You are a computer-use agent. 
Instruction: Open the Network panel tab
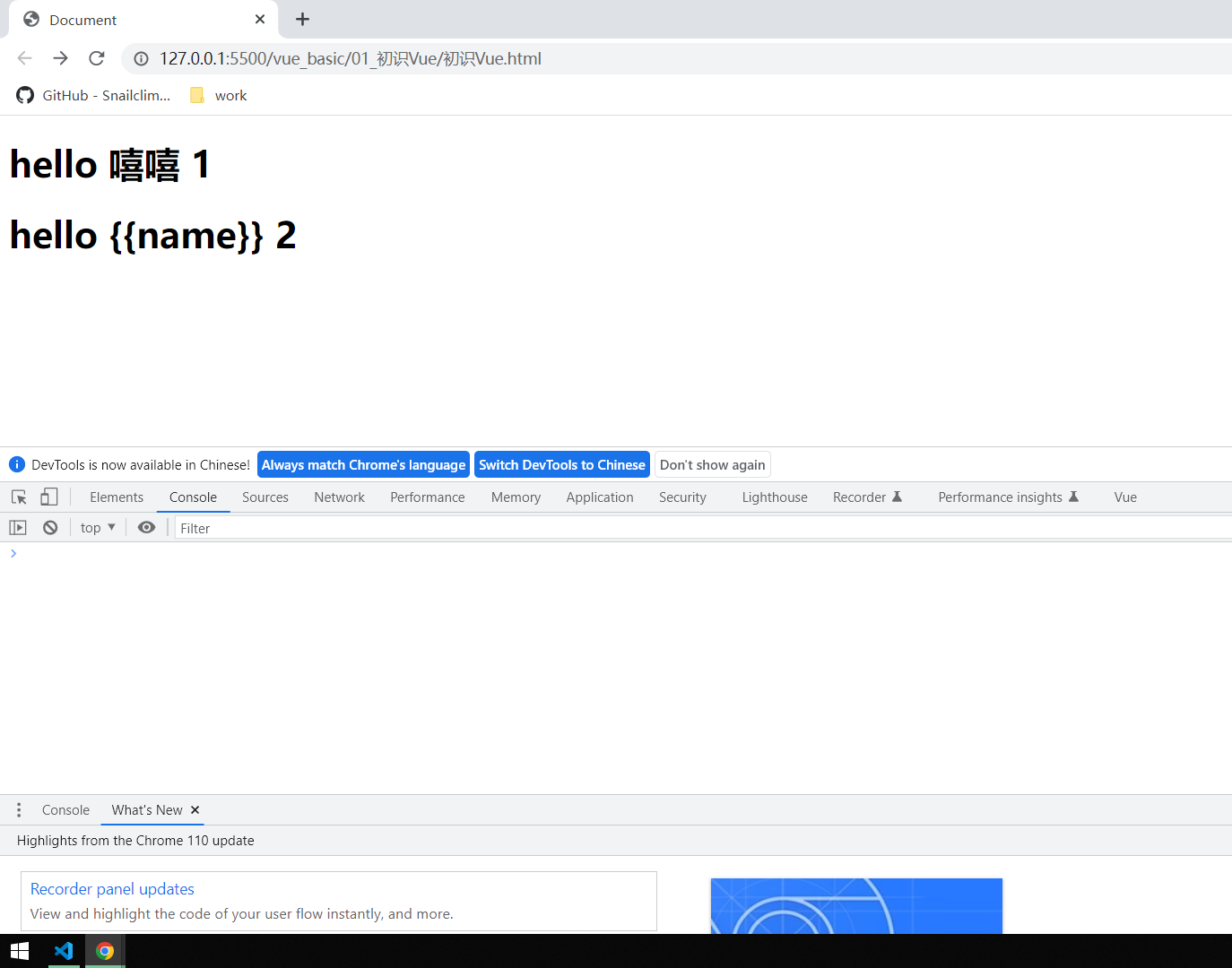340,497
